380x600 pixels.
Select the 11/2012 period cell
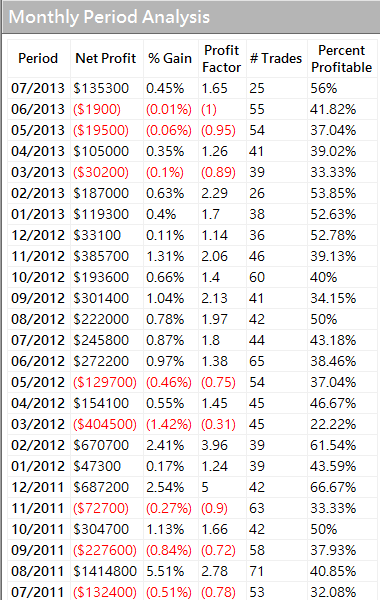pos(38,256)
